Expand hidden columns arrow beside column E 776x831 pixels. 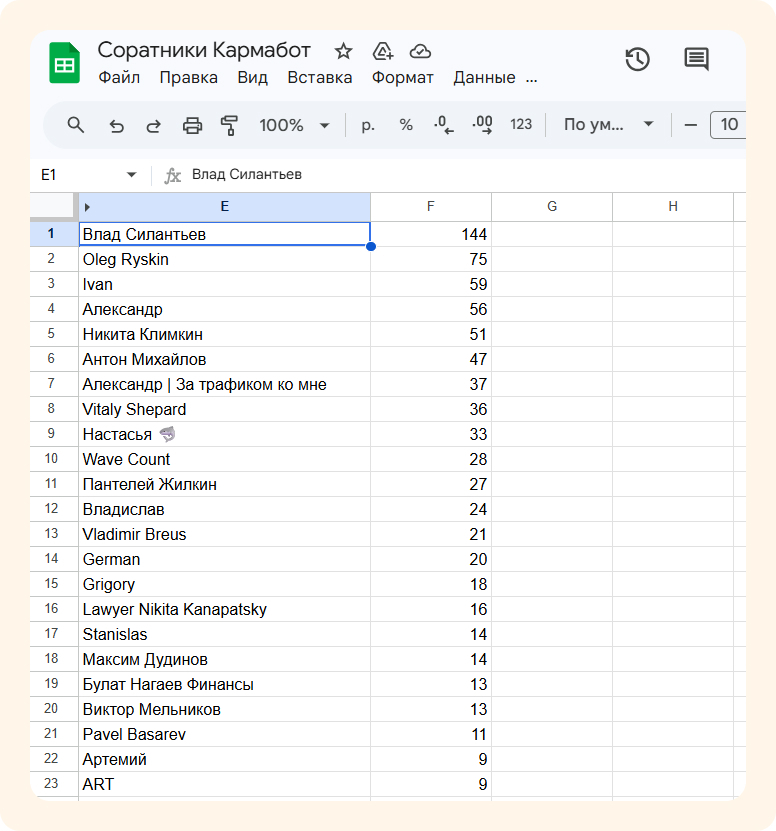coord(87,207)
